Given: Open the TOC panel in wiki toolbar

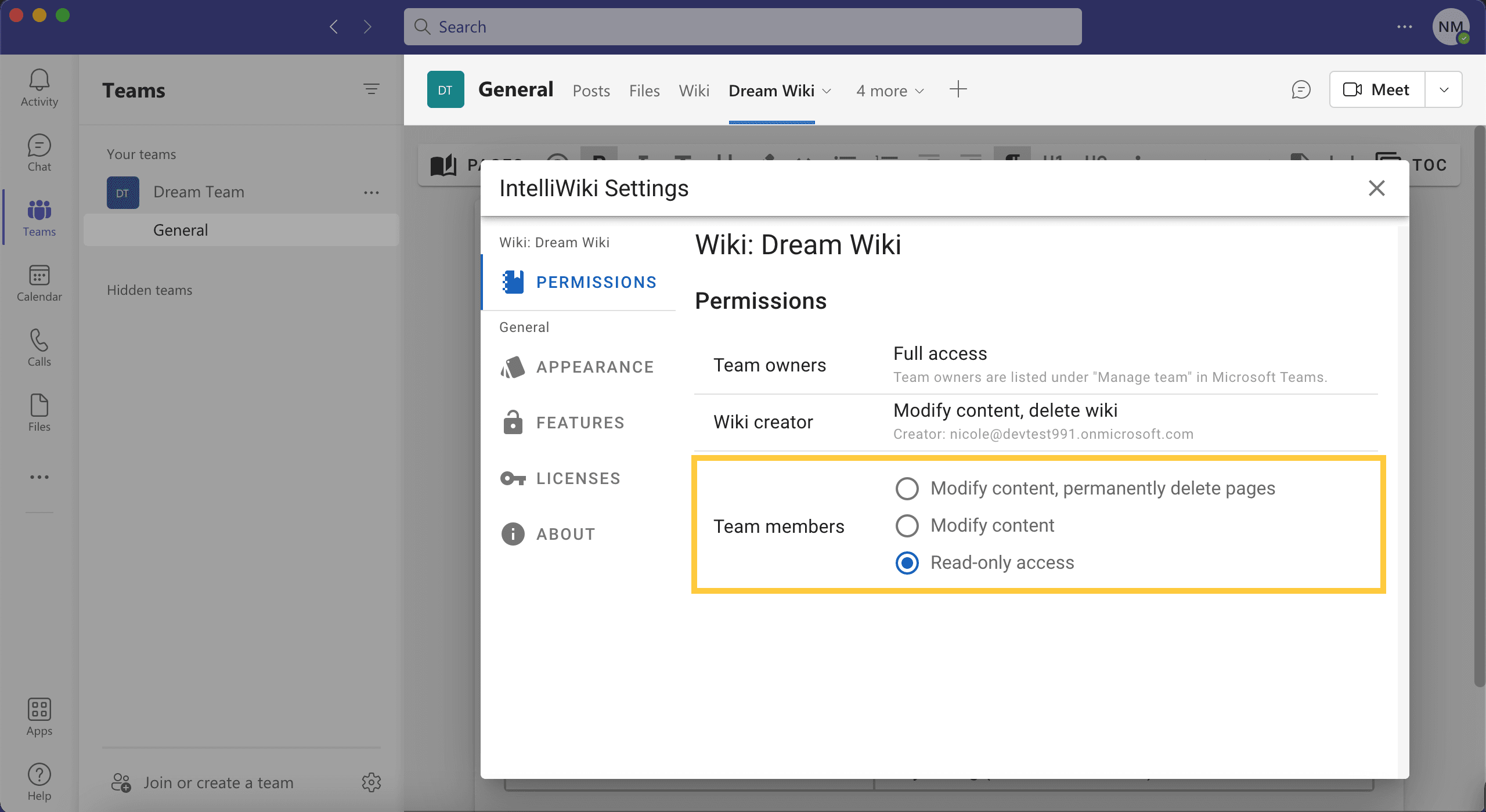Looking at the screenshot, I should coord(1412,165).
